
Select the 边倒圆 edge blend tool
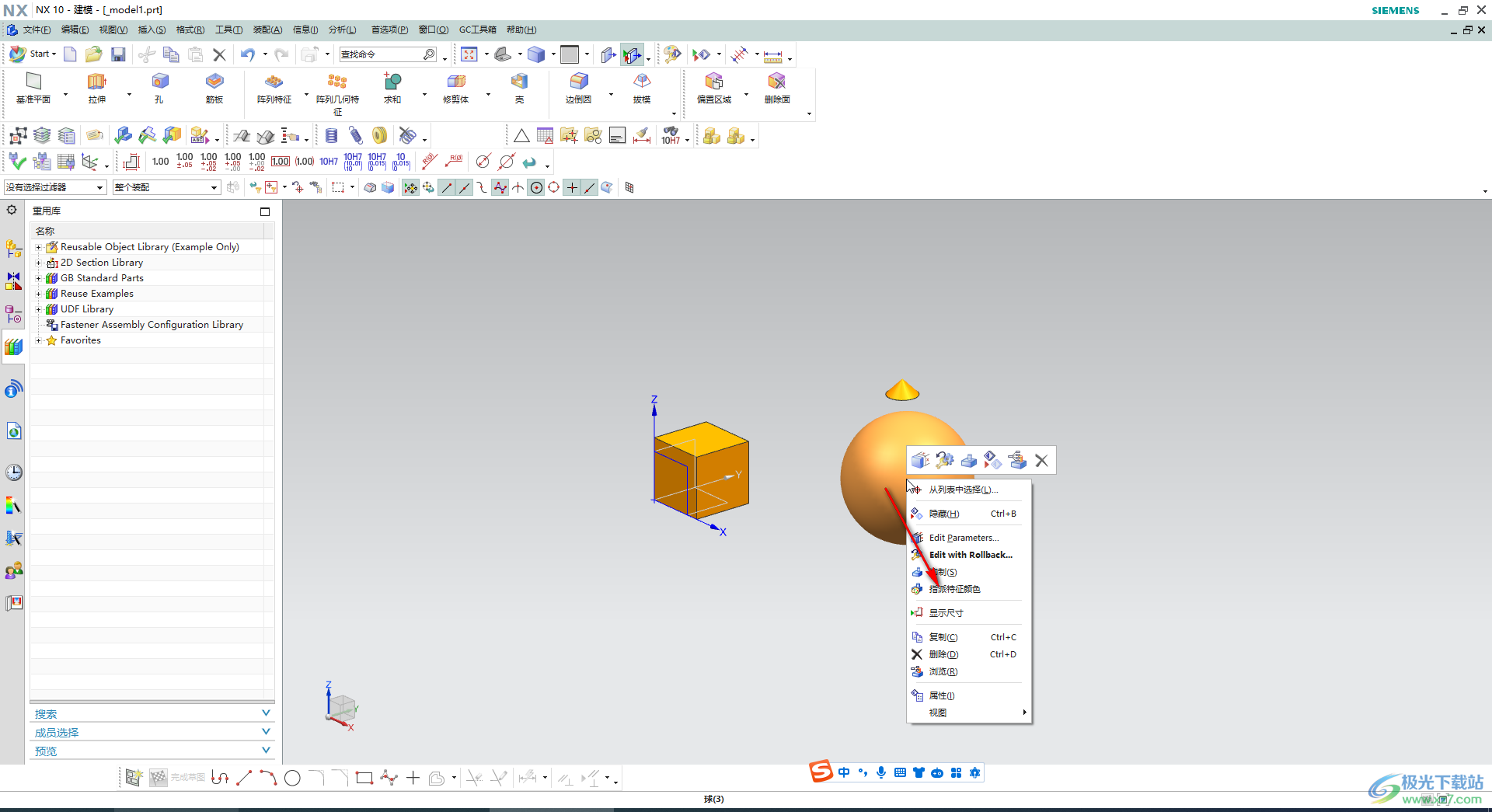[x=579, y=88]
